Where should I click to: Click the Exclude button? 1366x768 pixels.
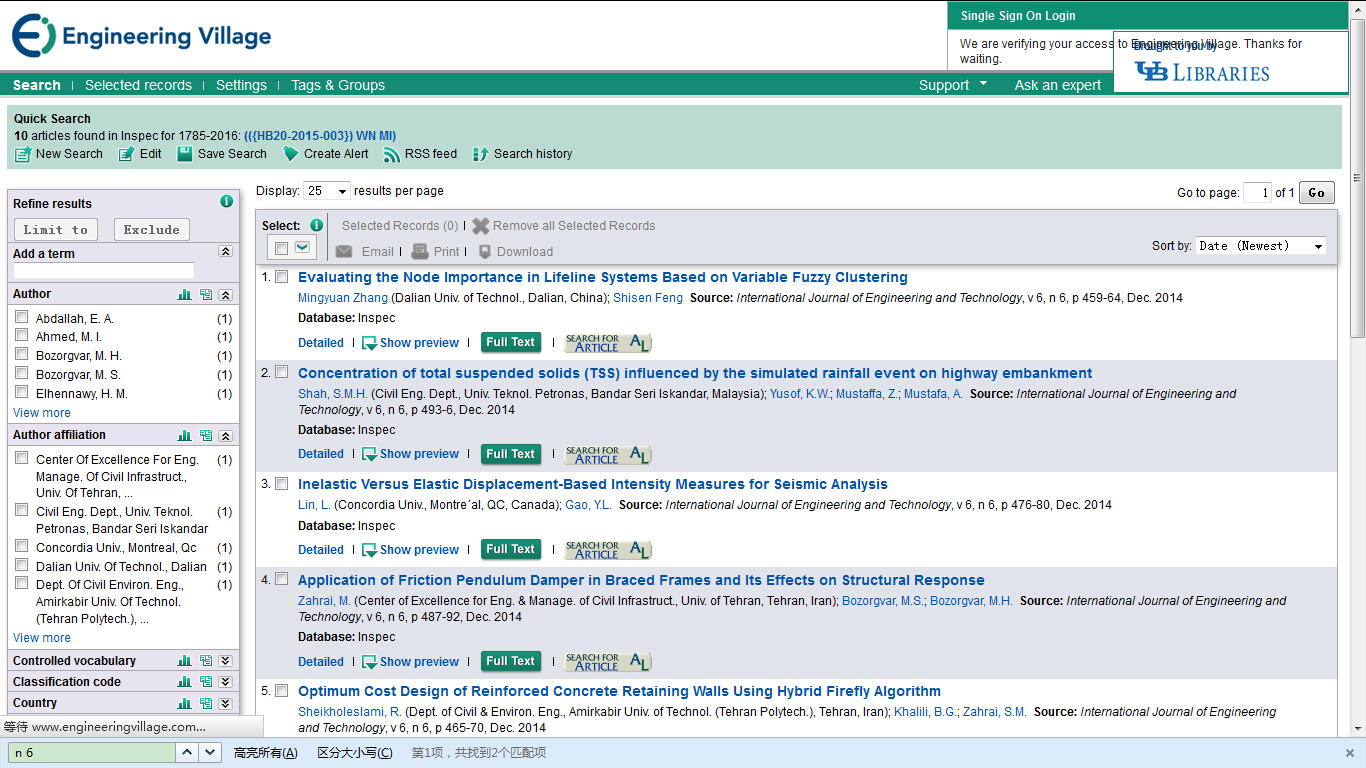pos(152,229)
